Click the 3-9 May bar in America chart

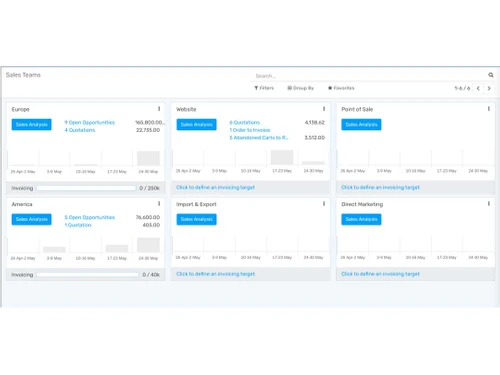(54, 250)
